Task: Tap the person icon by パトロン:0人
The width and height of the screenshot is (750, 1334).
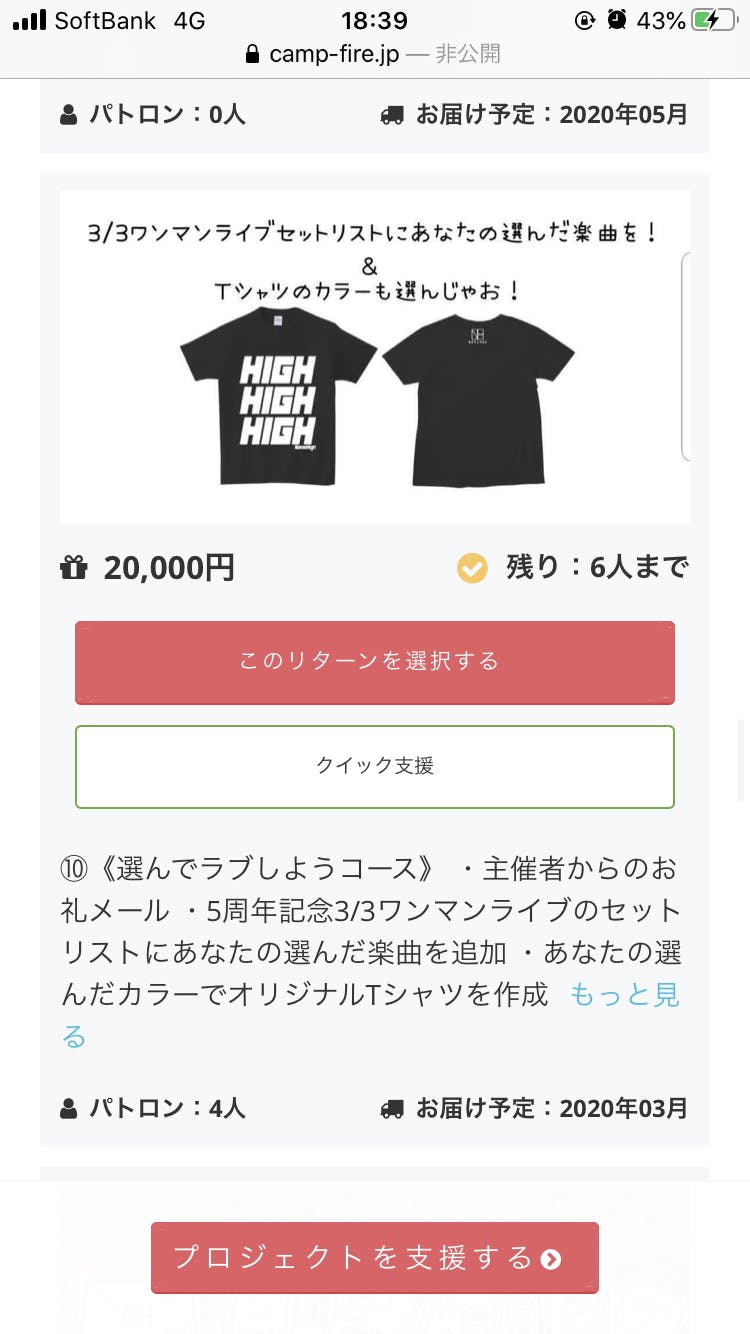Action: click(68, 115)
